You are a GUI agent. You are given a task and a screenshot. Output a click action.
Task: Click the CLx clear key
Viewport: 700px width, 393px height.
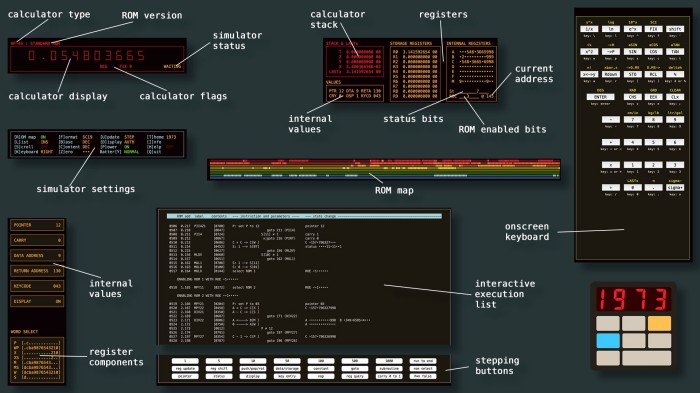[x=675, y=97]
